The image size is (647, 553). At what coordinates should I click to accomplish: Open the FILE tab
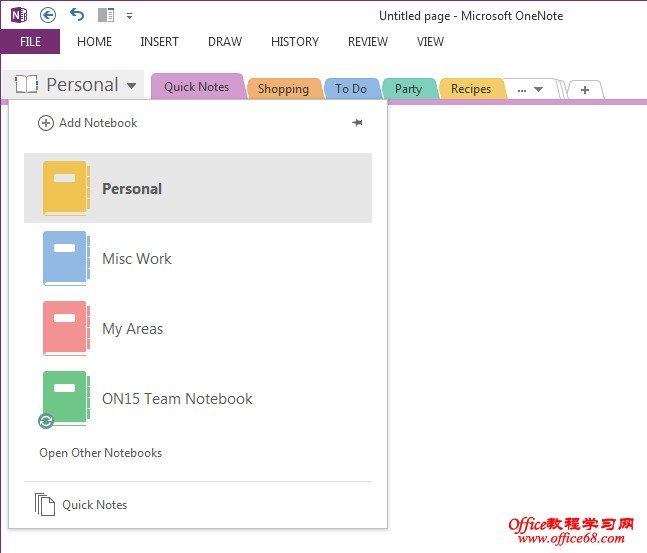(30, 42)
